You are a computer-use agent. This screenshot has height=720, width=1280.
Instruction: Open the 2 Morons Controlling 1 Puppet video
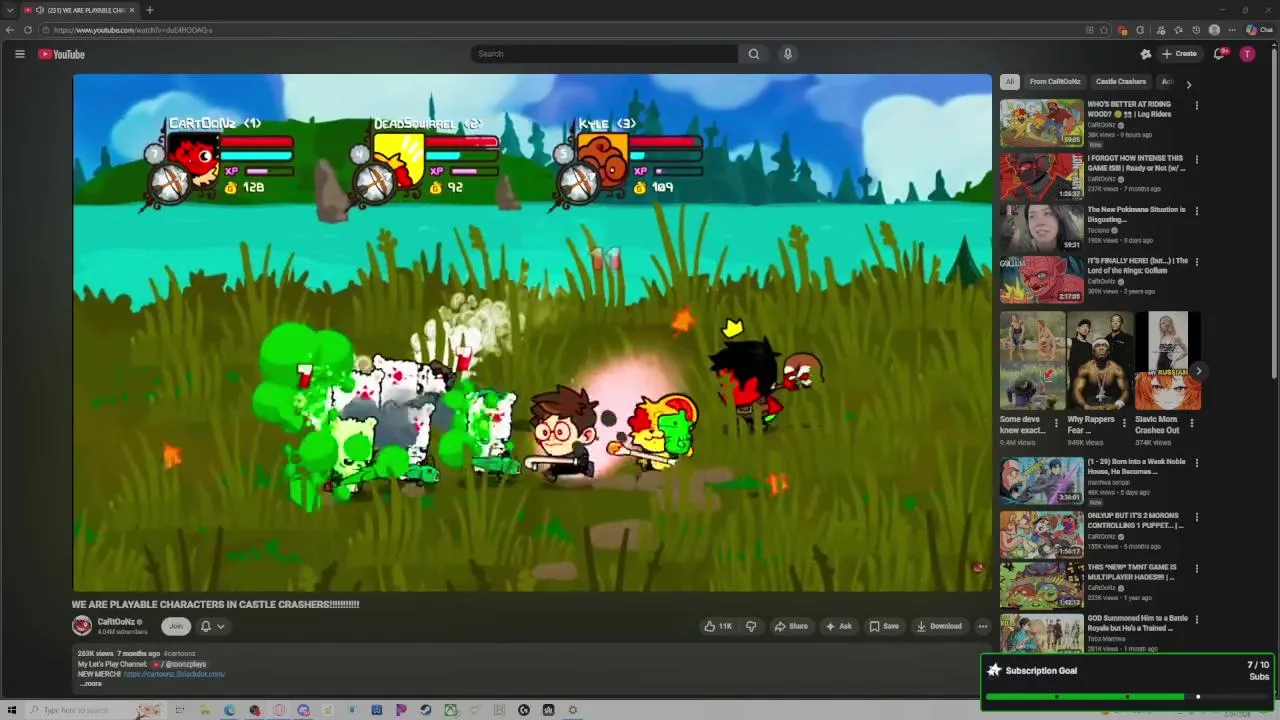pos(1041,534)
